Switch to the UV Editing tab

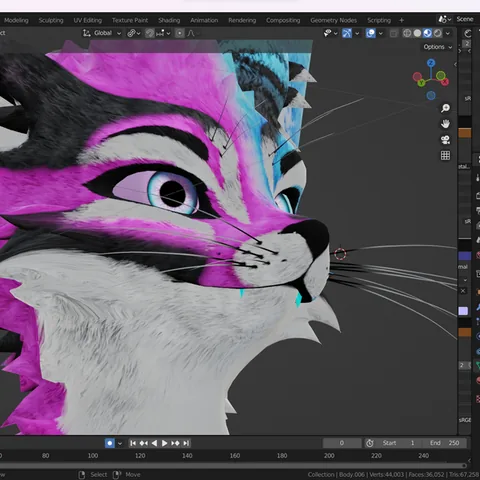point(88,20)
